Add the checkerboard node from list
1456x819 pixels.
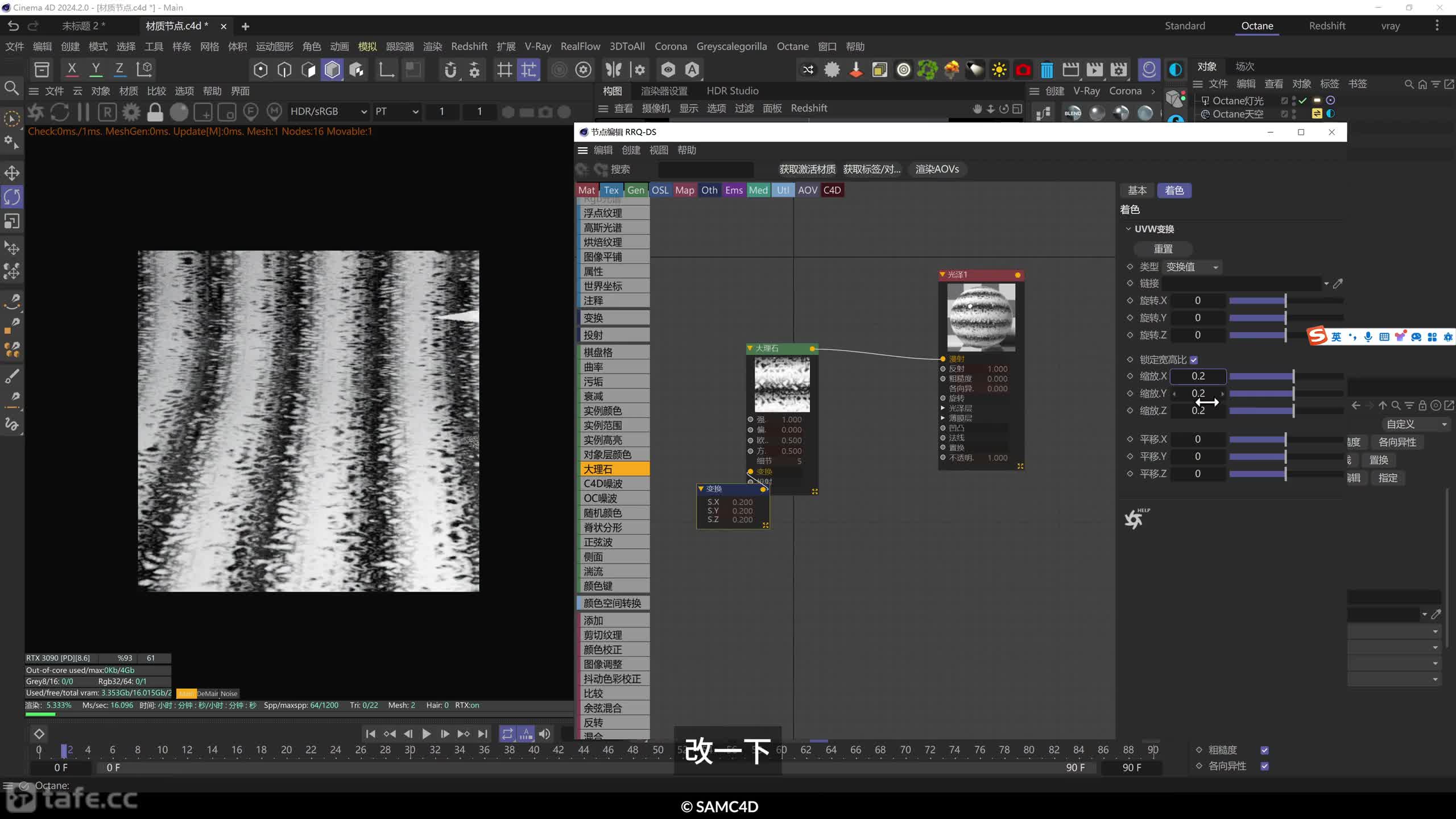(613, 353)
